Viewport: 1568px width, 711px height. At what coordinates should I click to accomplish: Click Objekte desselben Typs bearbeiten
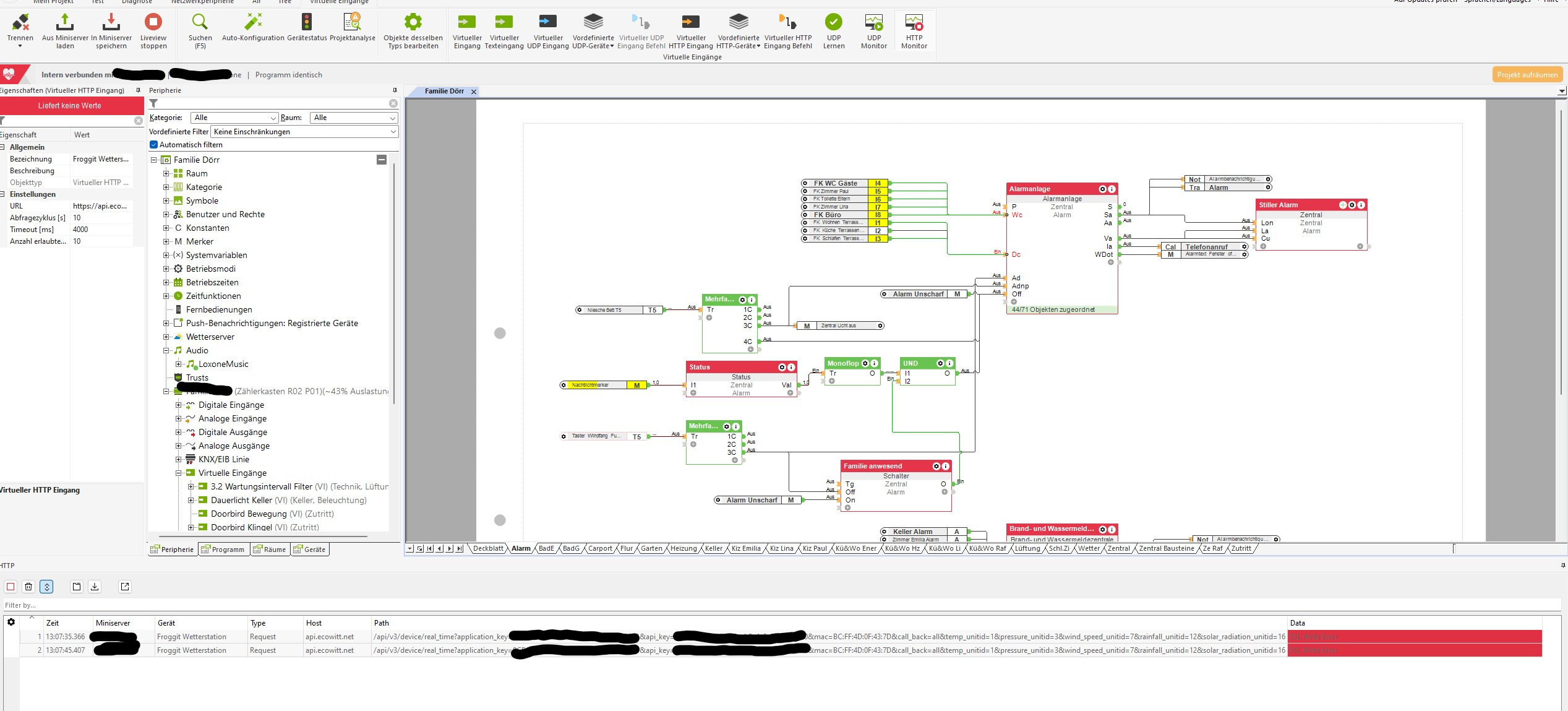[413, 30]
